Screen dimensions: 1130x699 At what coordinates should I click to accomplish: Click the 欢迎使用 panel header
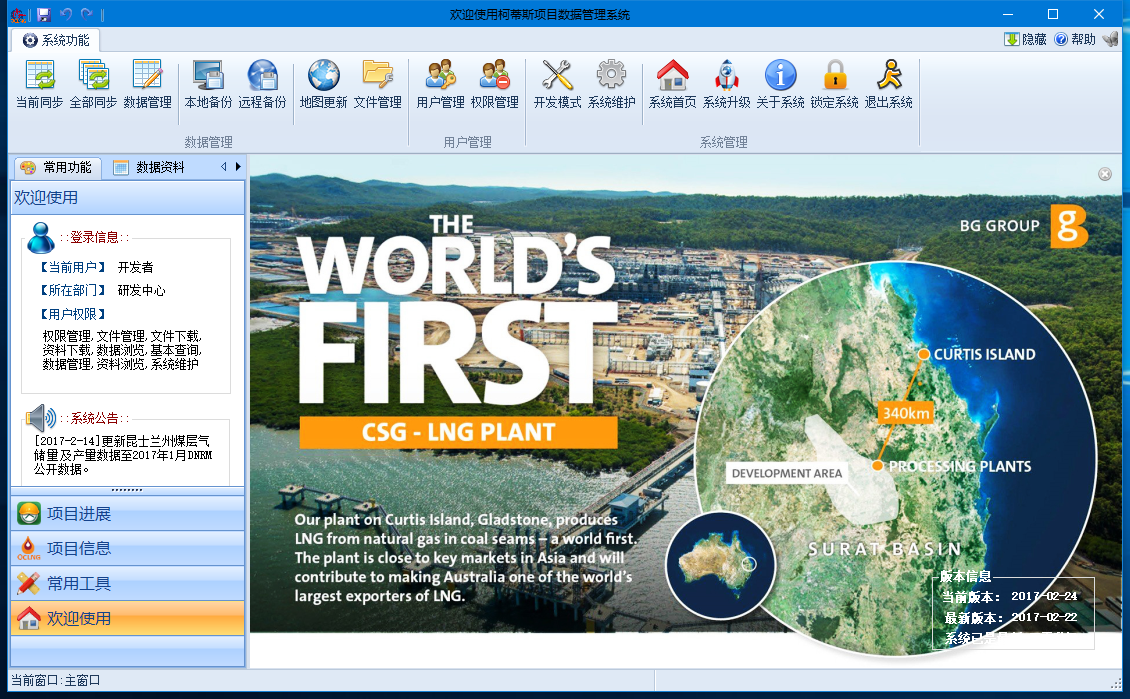click(128, 197)
